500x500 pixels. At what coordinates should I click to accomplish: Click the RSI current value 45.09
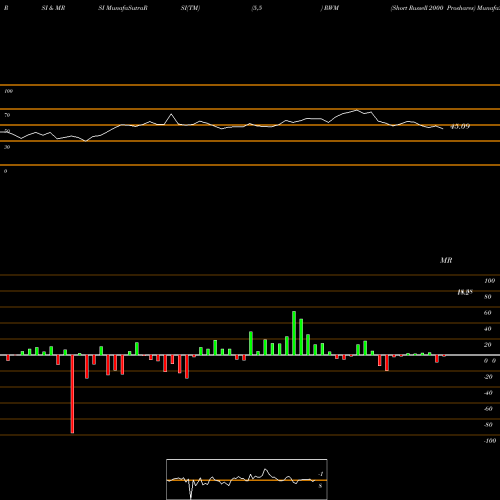pos(460,126)
